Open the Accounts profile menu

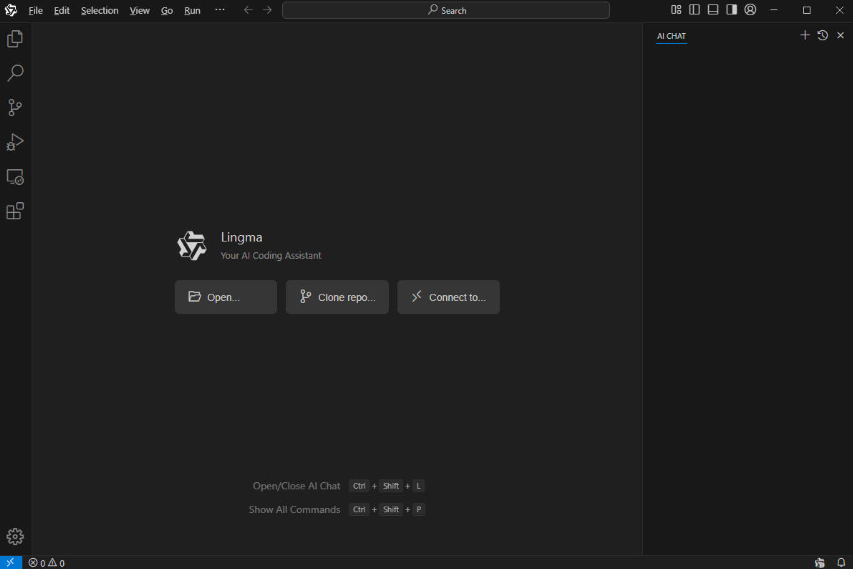[x=750, y=10]
